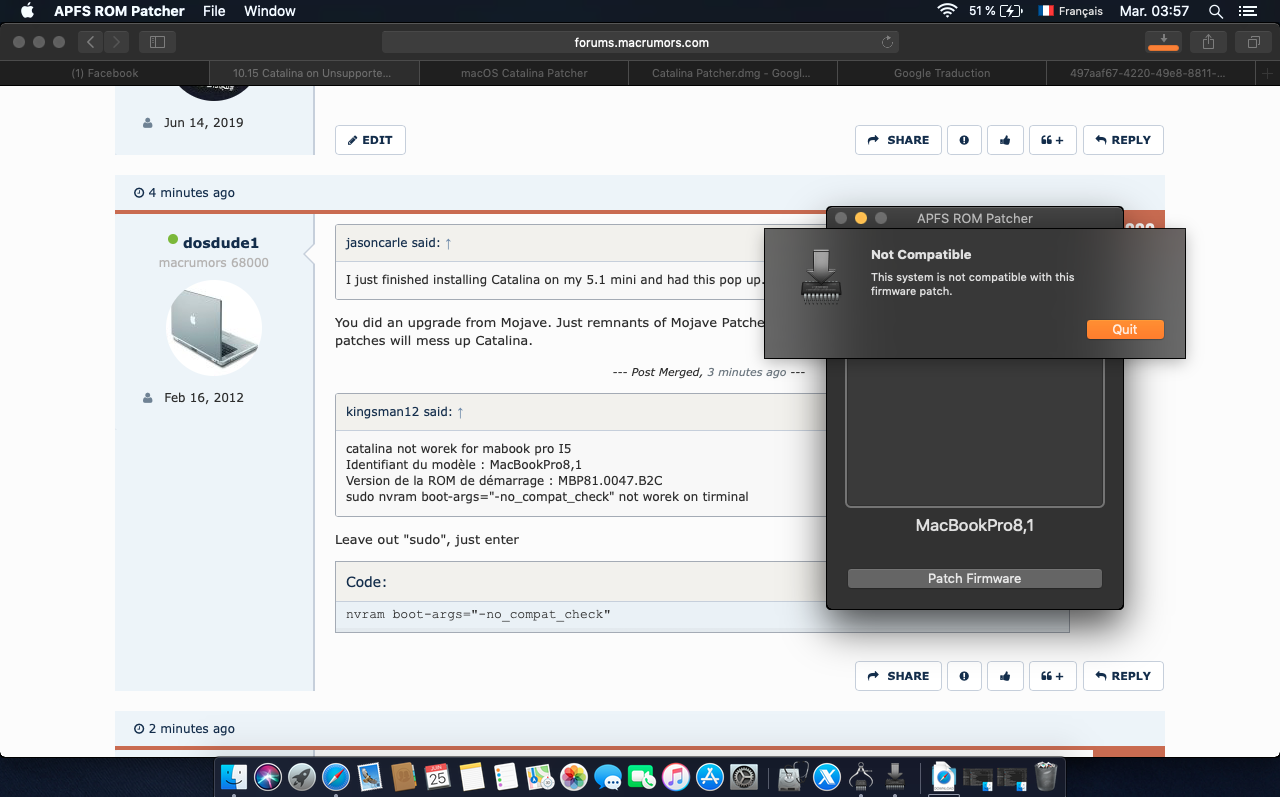Open Siri from the Dock
The height and width of the screenshot is (797, 1280).
(267, 776)
